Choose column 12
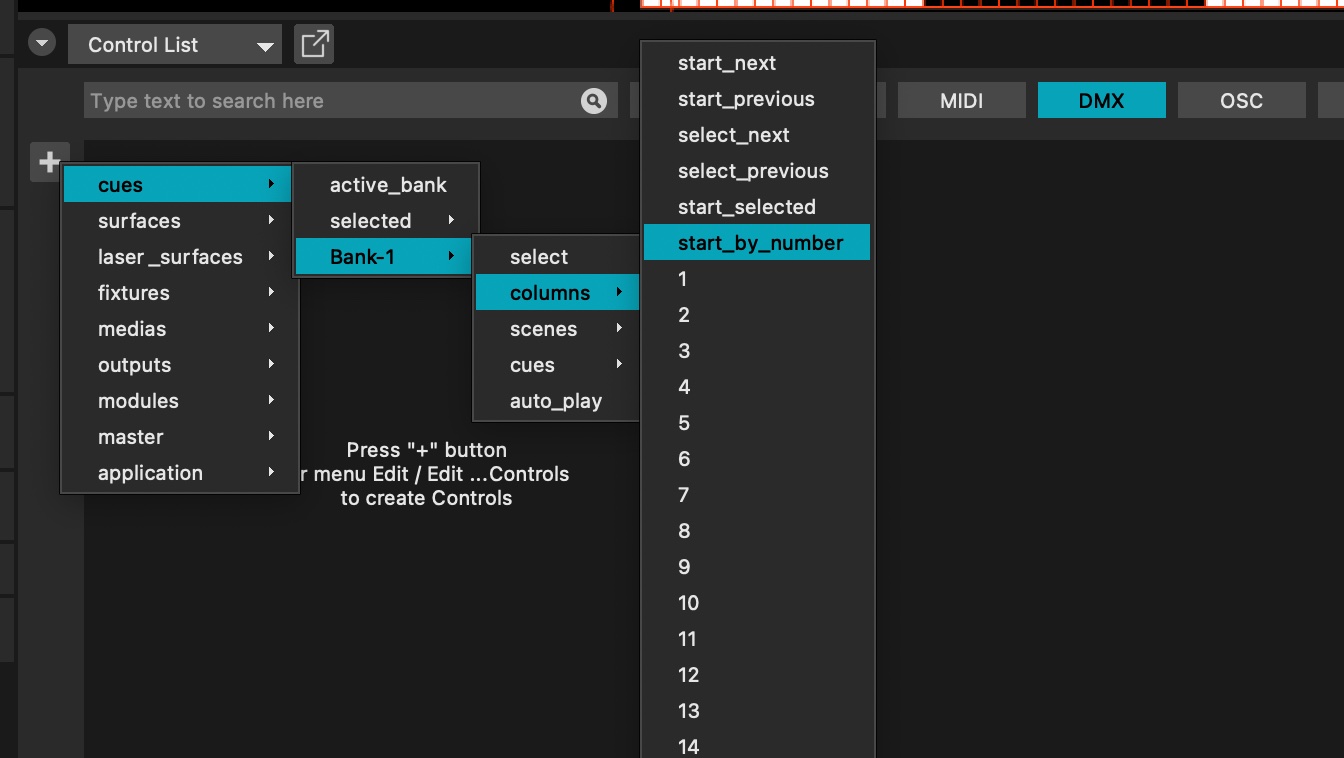The image size is (1344, 758). tap(757, 675)
